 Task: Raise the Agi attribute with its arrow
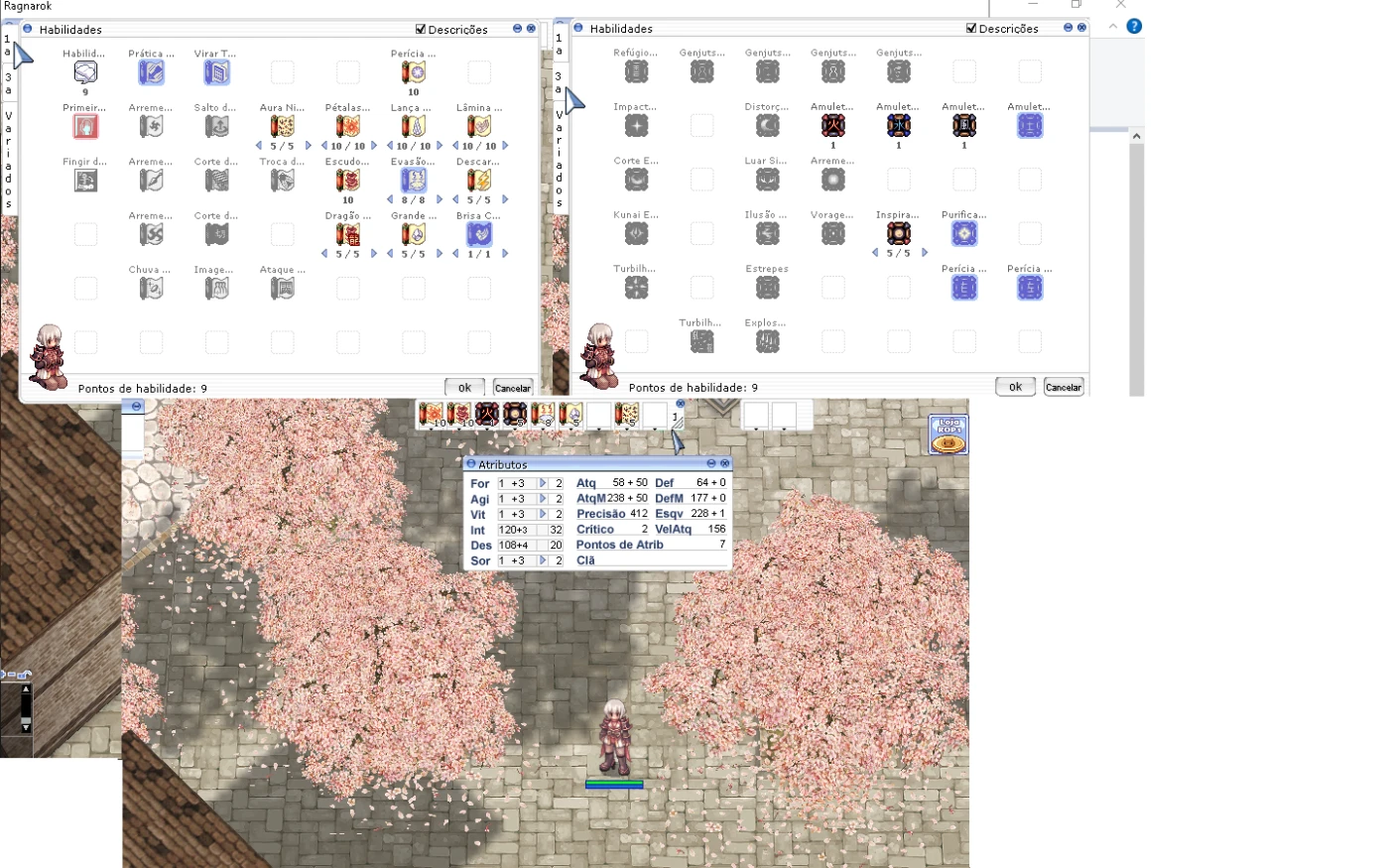point(543,499)
